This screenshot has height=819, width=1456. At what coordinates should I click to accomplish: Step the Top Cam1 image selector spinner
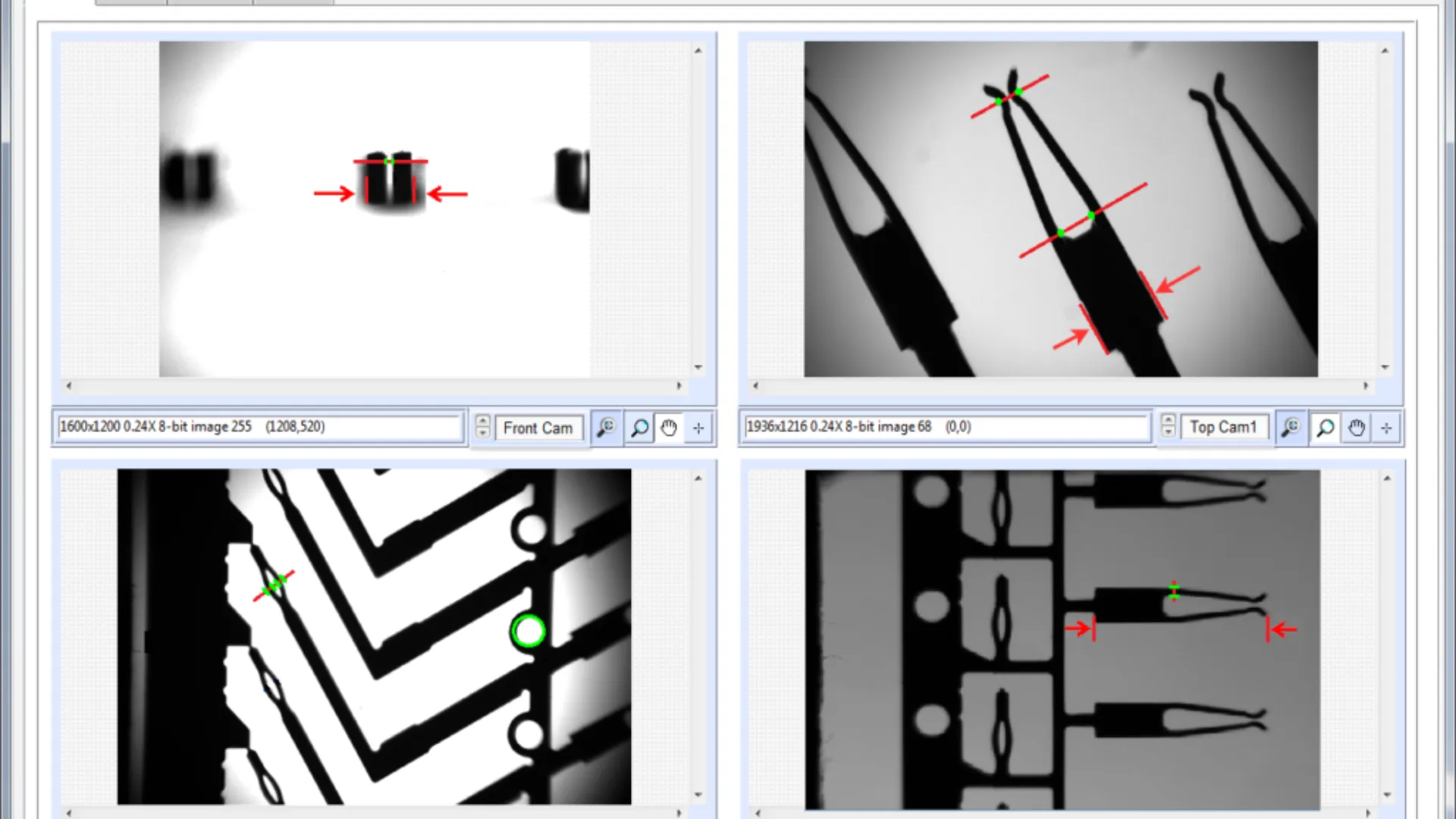pyautogui.click(x=1169, y=425)
